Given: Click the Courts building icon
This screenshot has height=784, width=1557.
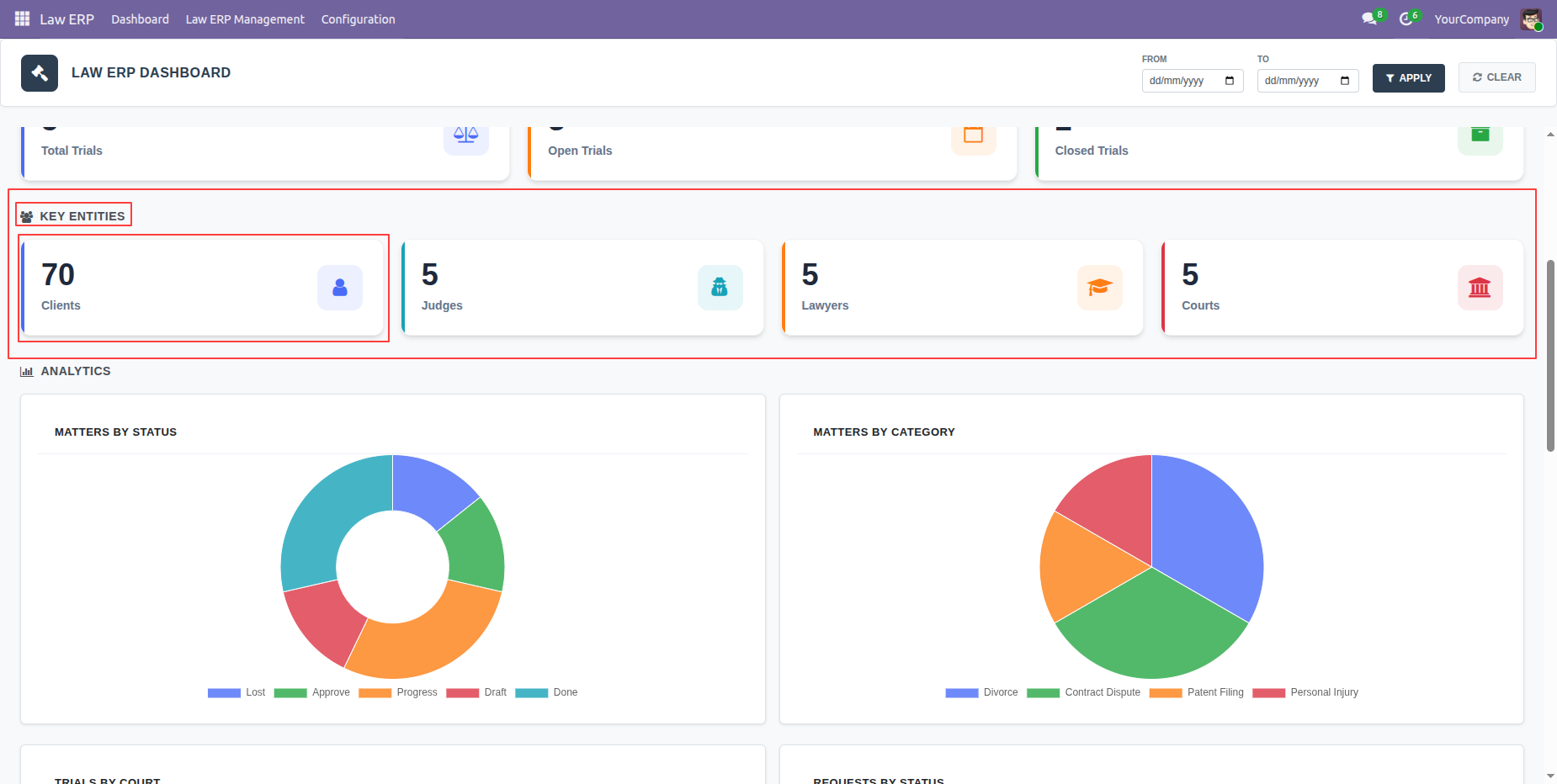Looking at the screenshot, I should pos(1480,288).
